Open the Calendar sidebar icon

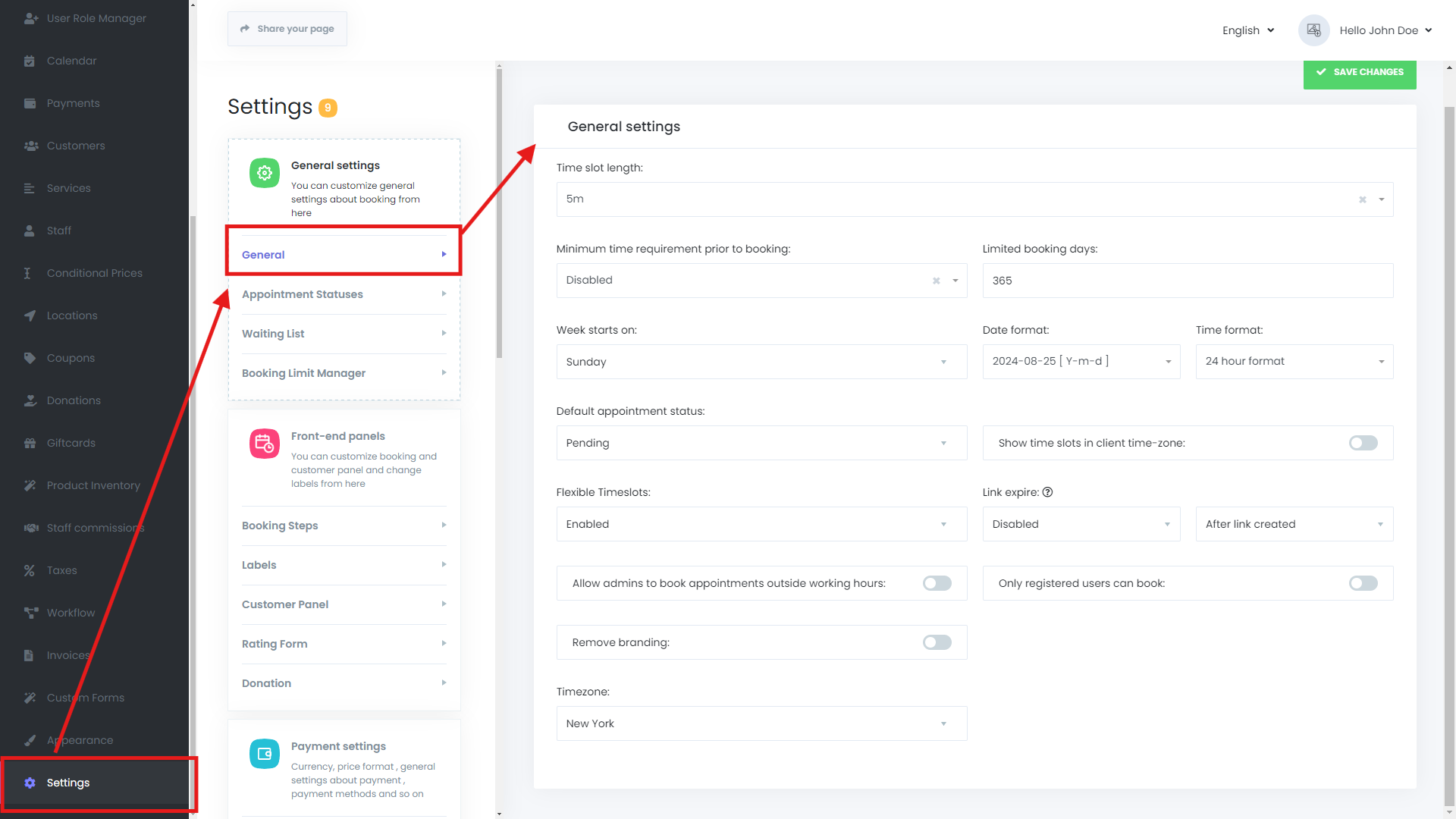[x=31, y=61]
